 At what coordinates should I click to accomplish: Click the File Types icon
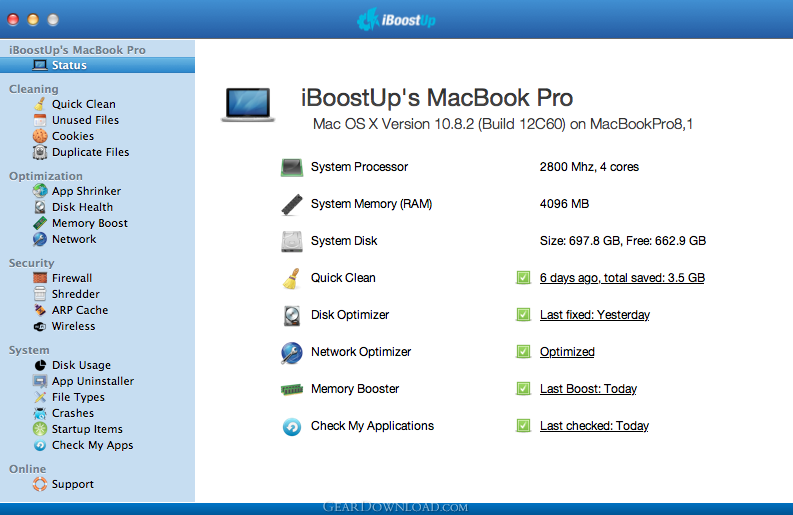(x=40, y=397)
